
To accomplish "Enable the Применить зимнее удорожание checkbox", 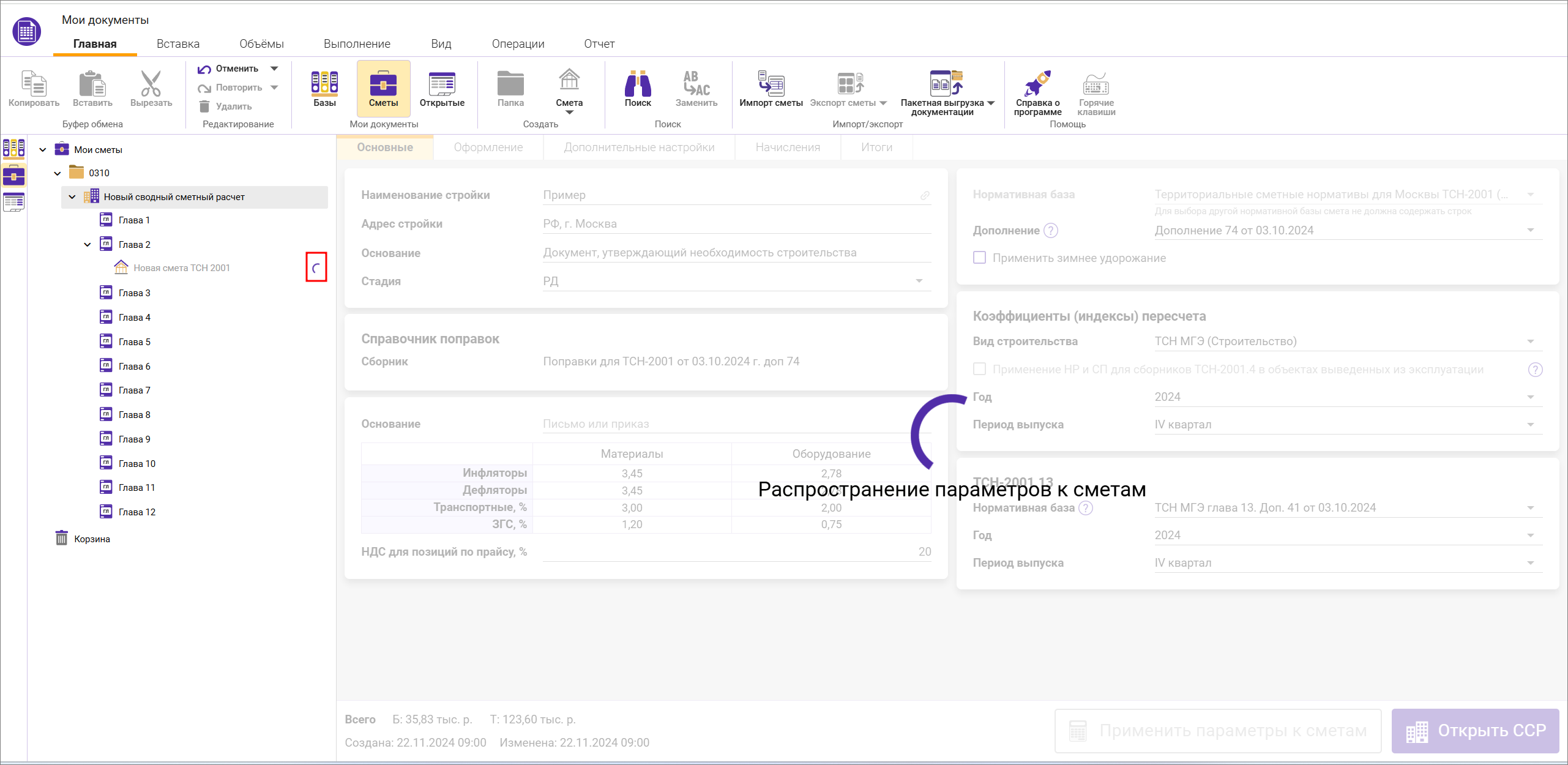I will click(979, 258).
